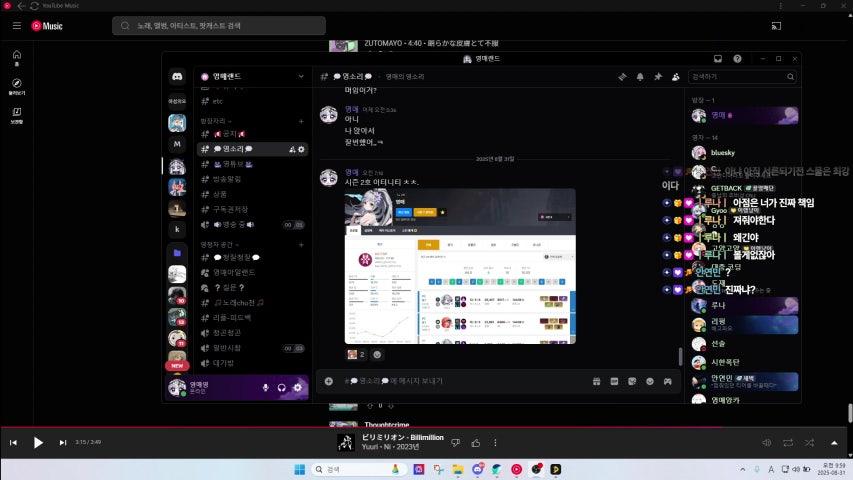Viewport: 853px width, 480px height.
Task: Skip to next track
Action: coord(63,442)
